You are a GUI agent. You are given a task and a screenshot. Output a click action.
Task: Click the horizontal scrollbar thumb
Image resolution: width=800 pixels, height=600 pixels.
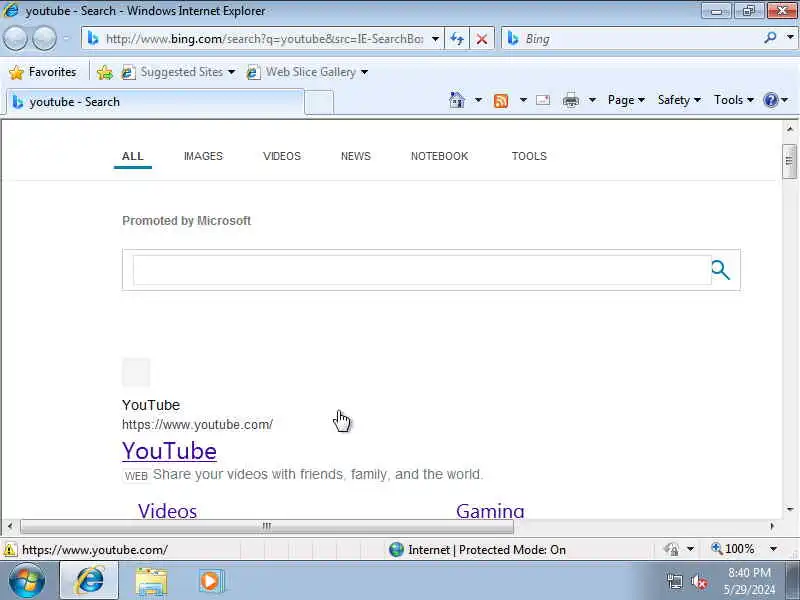(x=266, y=526)
